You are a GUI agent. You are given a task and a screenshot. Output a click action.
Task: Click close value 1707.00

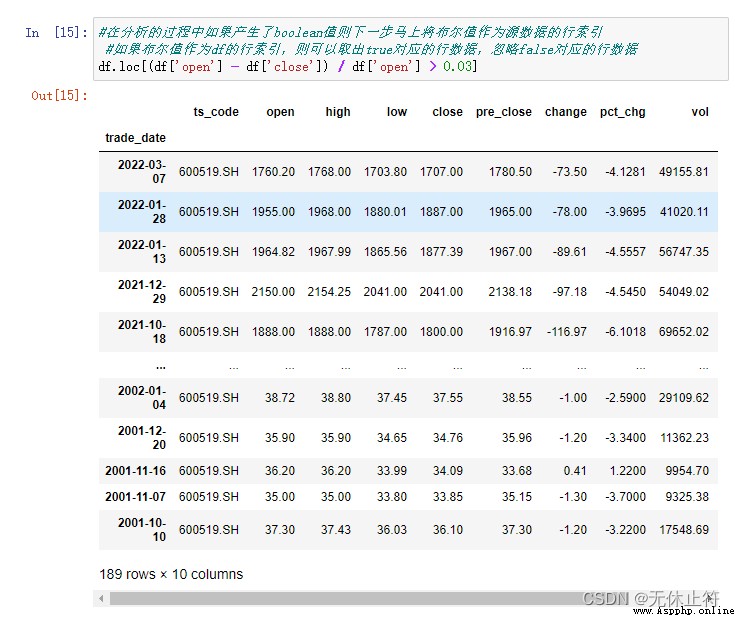click(x=441, y=172)
